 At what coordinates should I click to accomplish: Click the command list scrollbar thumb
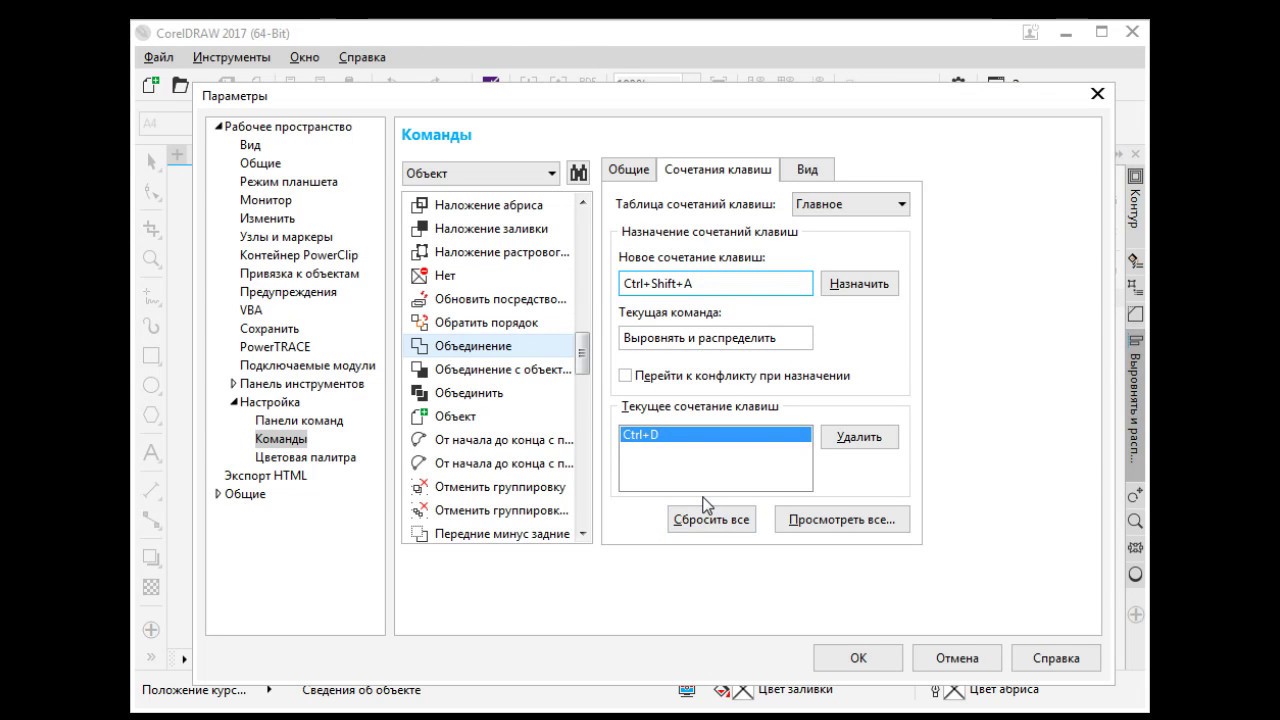click(583, 352)
